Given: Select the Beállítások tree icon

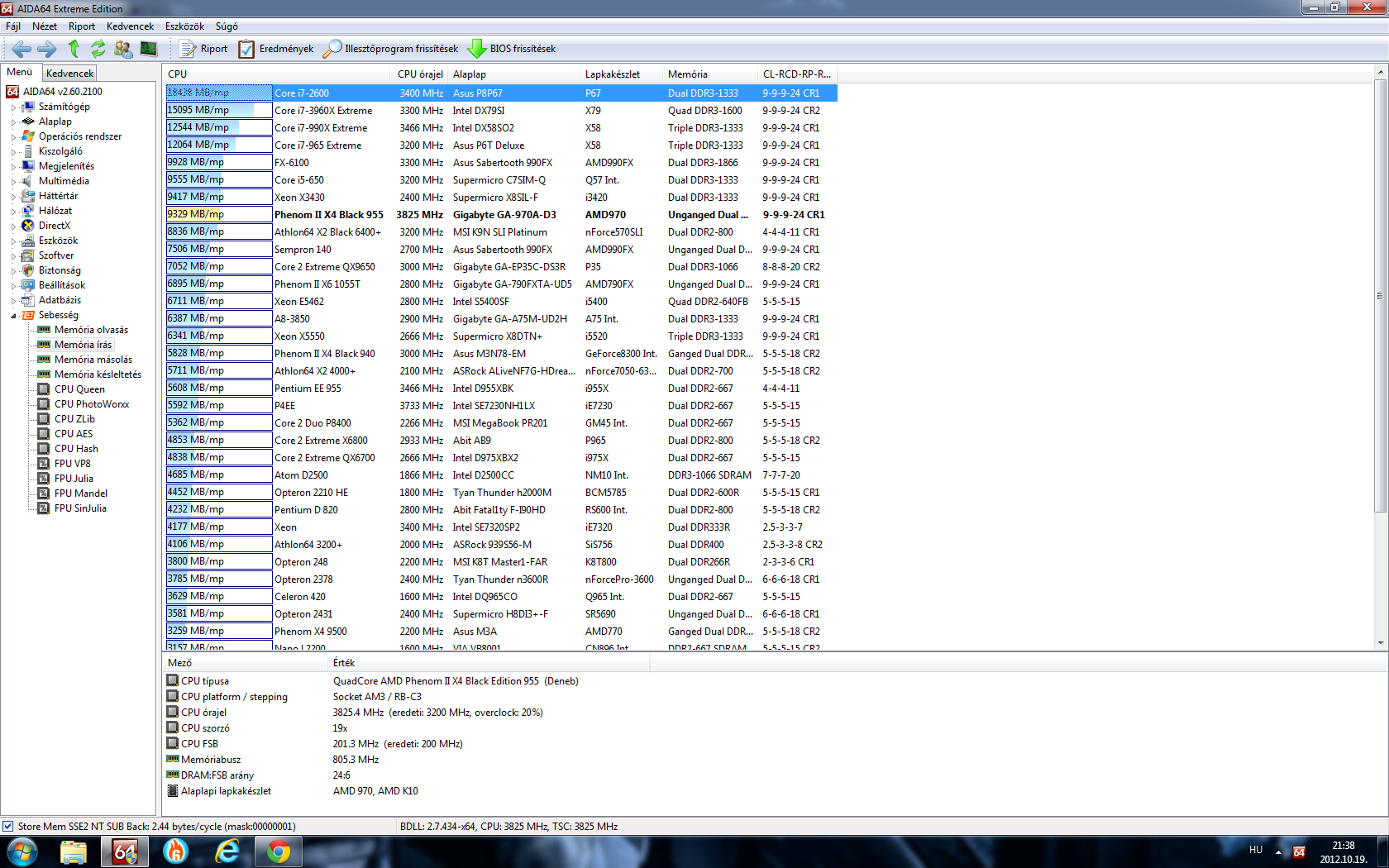Looking at the screenshot, I should pos(28,285).
